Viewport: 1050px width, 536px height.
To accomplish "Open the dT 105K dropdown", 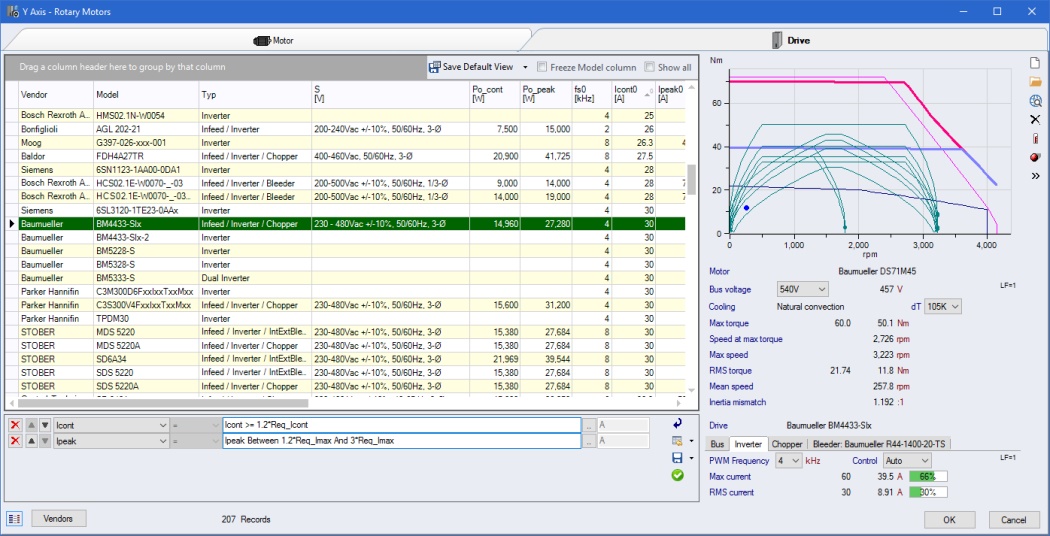I will click(942, 307).
